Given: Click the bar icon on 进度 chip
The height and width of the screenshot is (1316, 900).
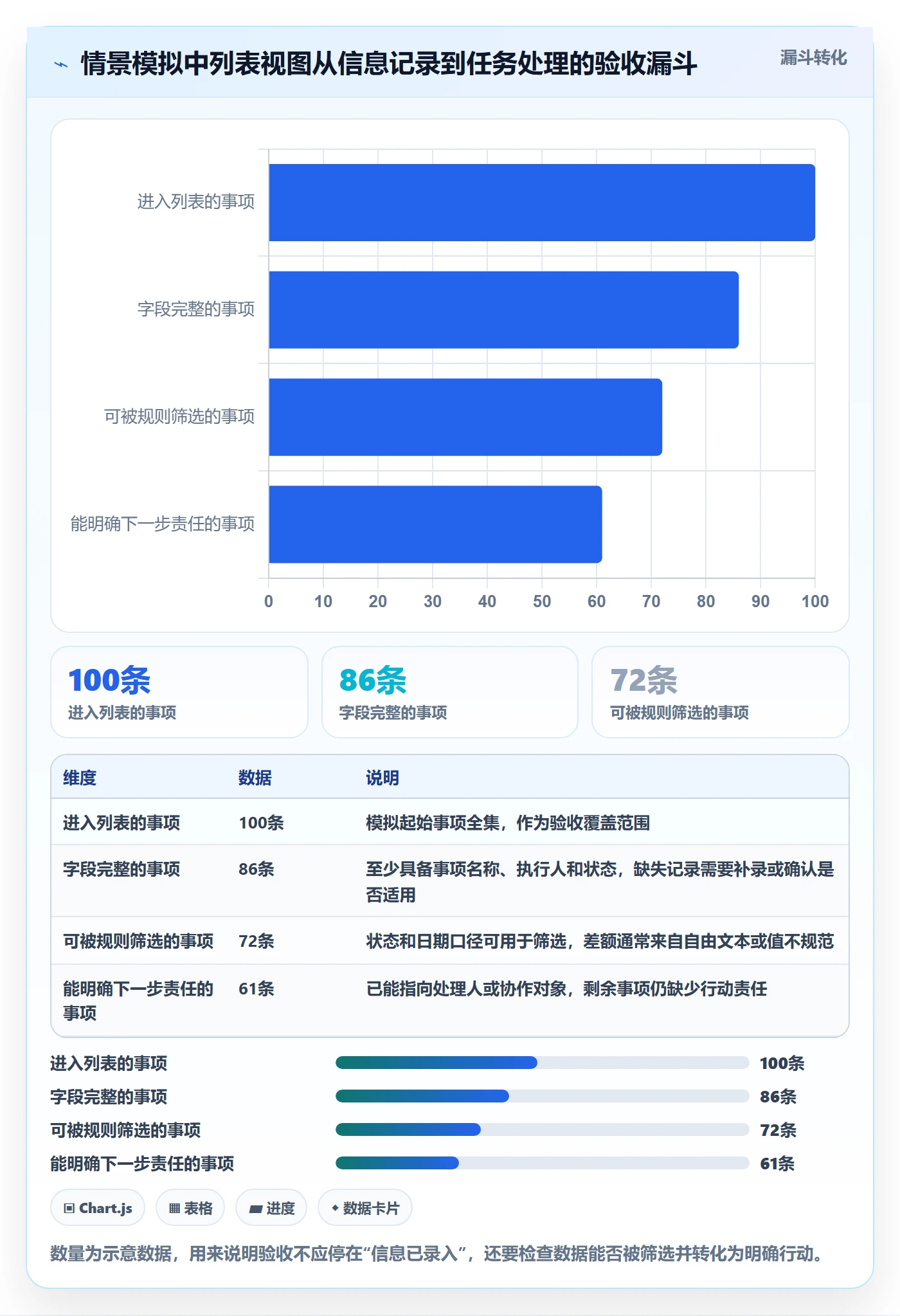Looking at the screenshot, I should 255,1209.
